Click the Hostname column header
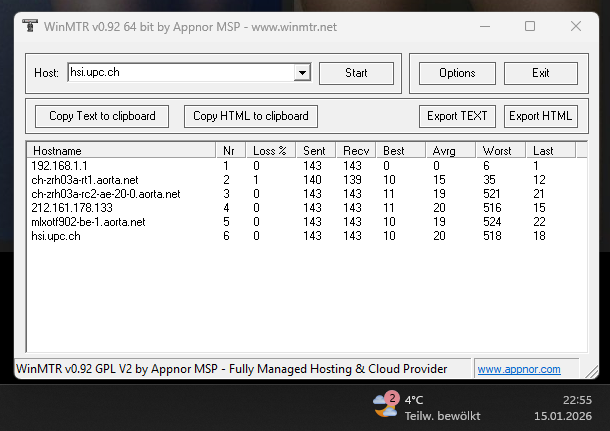This screenshot has height=431, width=610. pyautogui.click(x=121, y=151)
